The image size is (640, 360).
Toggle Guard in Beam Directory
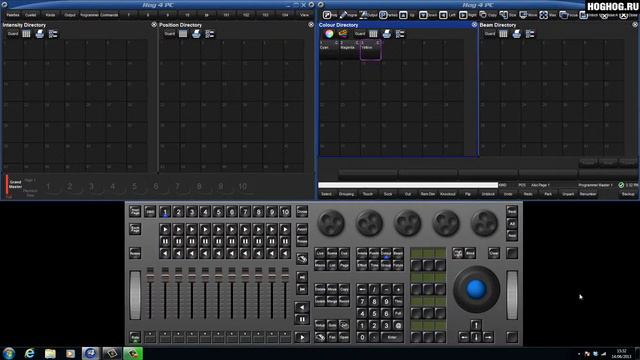[x=490, y=34]
